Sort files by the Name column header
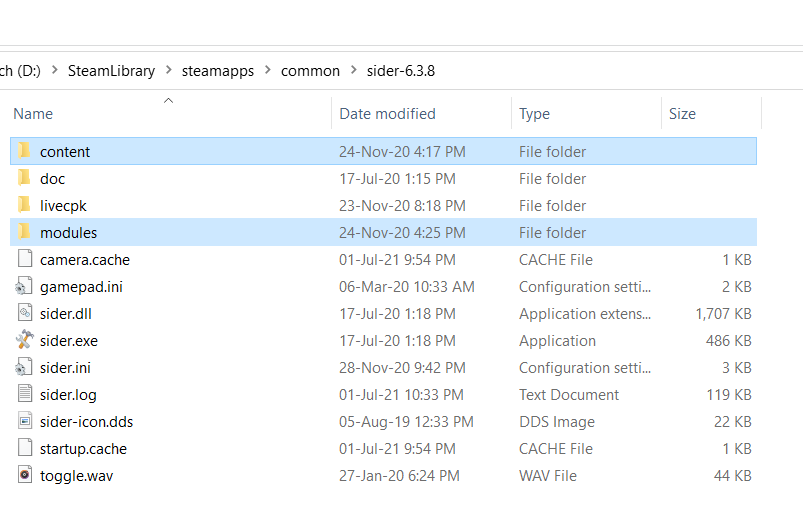 (33, 114)
